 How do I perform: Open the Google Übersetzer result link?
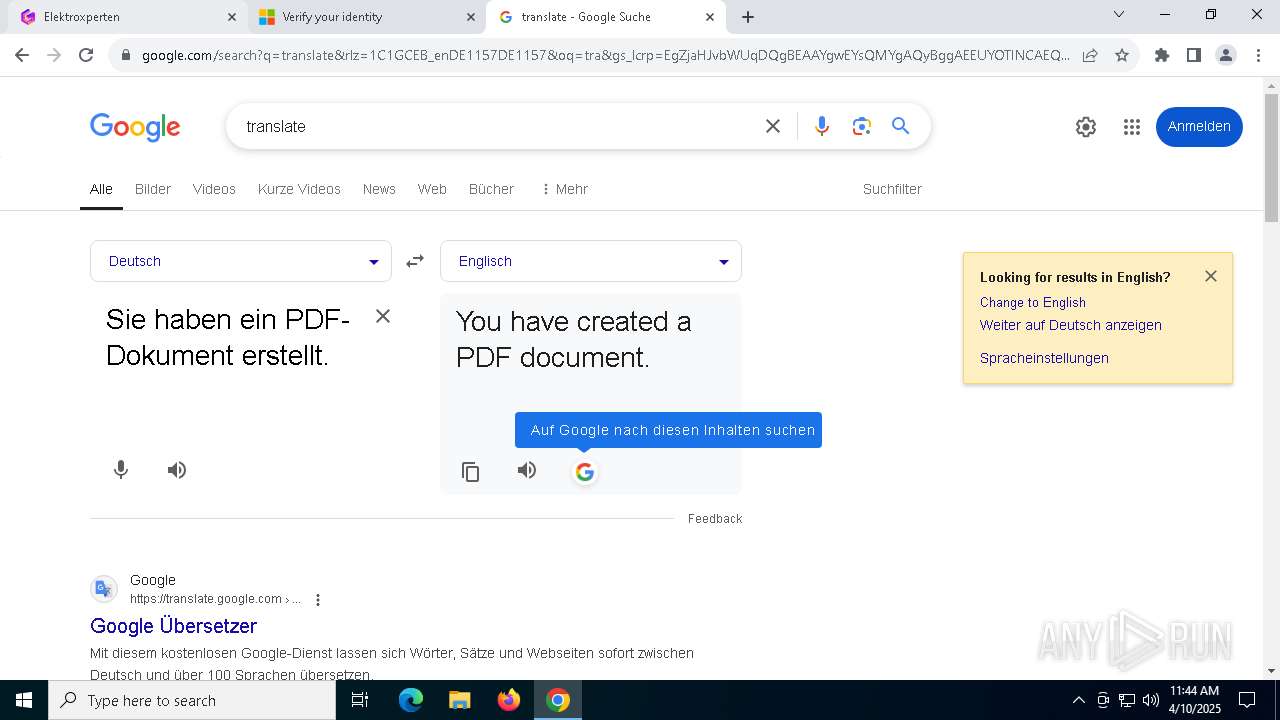(x=173, y=626)
